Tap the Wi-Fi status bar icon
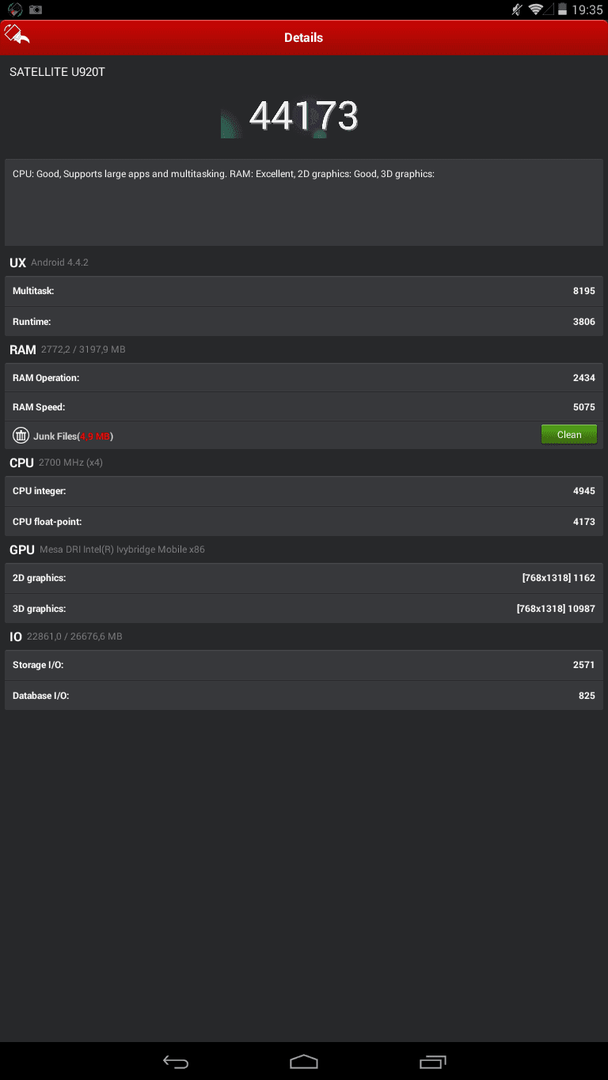 pyautogui.click(x=536, y=10)
